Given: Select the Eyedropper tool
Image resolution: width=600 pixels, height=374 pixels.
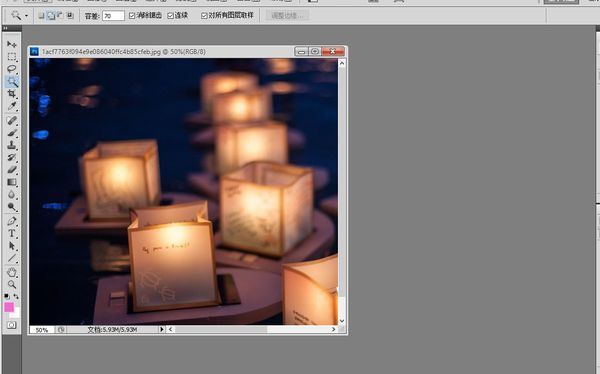Looking at the screenshot, I should click(11, 106).
